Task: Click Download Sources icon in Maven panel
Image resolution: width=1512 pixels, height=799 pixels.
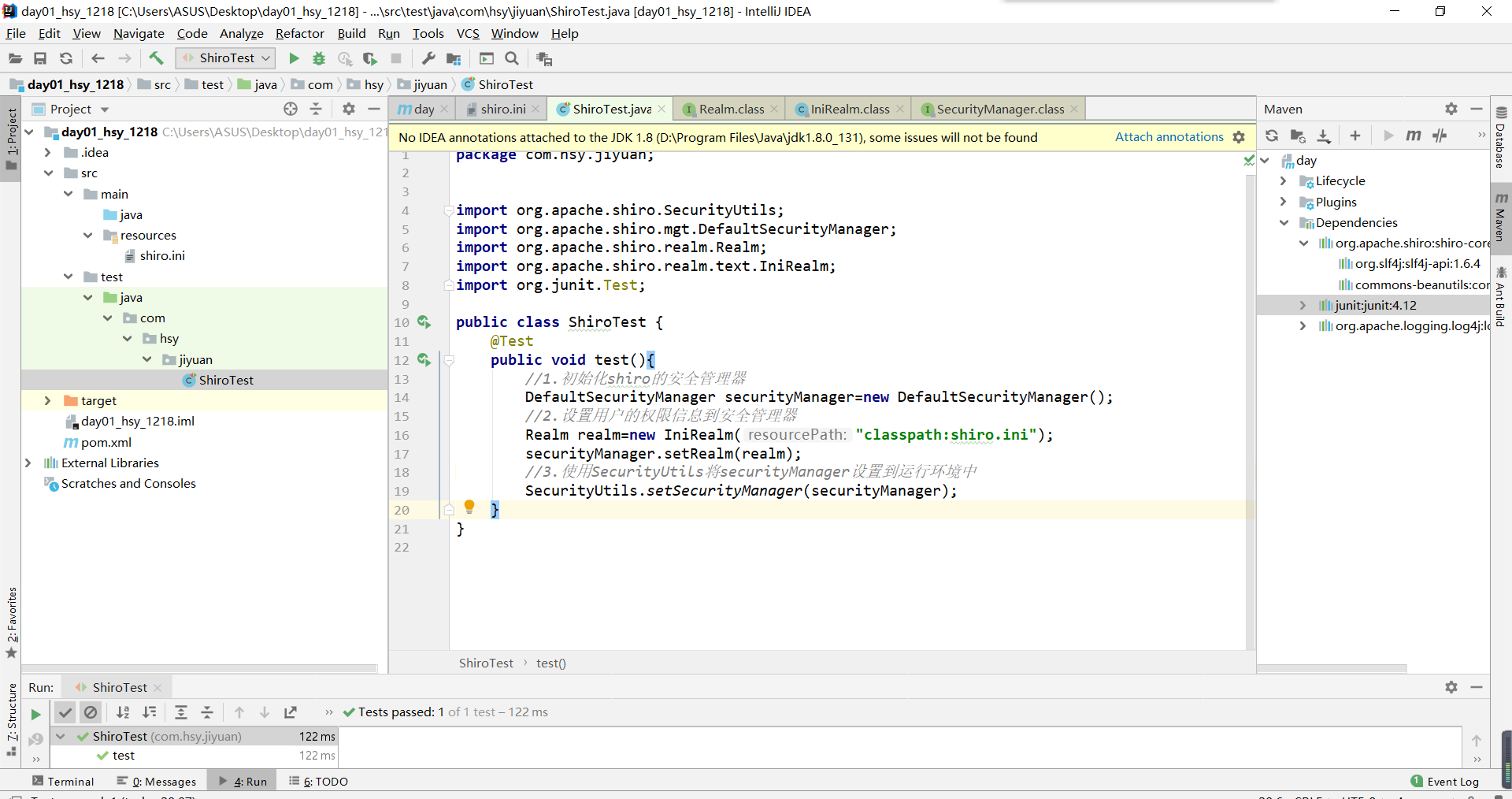Action: pyautogui.click(x=1324, y=136)
